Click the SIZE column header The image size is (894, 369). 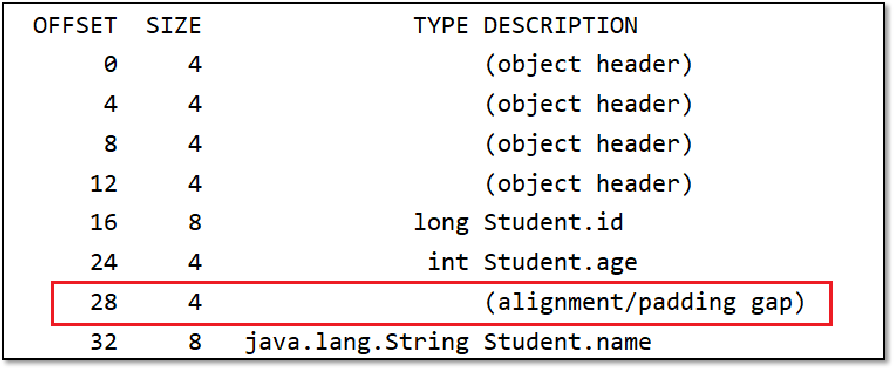[173, 26]
